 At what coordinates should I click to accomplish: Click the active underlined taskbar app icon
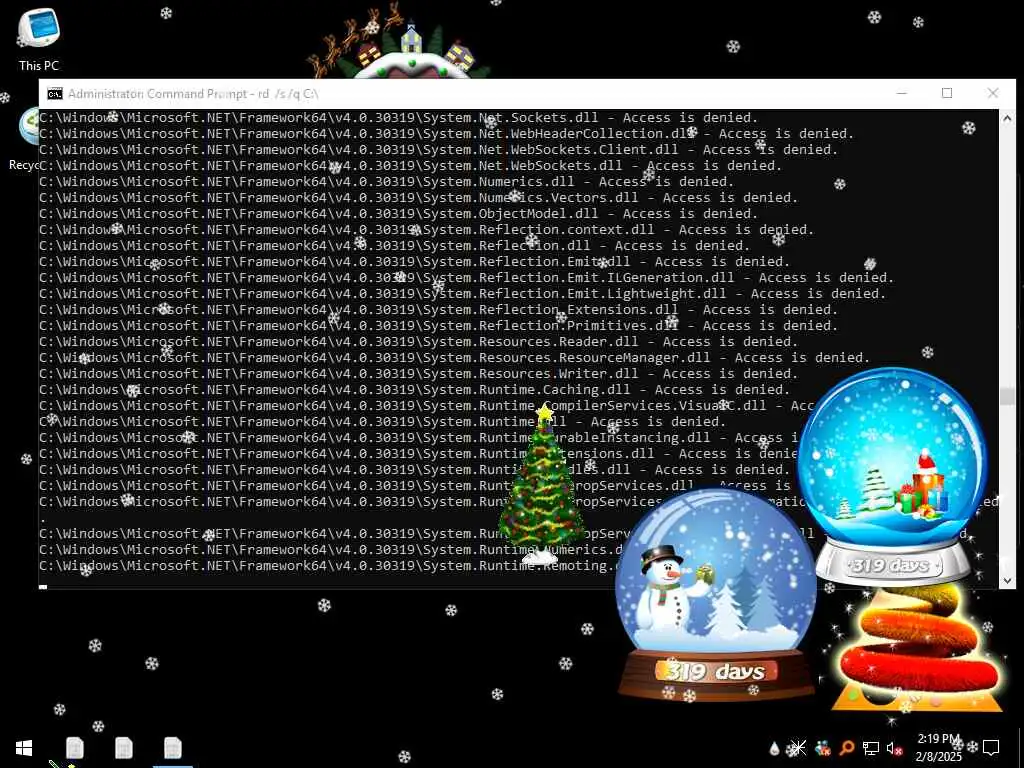(x=172, y=748)
